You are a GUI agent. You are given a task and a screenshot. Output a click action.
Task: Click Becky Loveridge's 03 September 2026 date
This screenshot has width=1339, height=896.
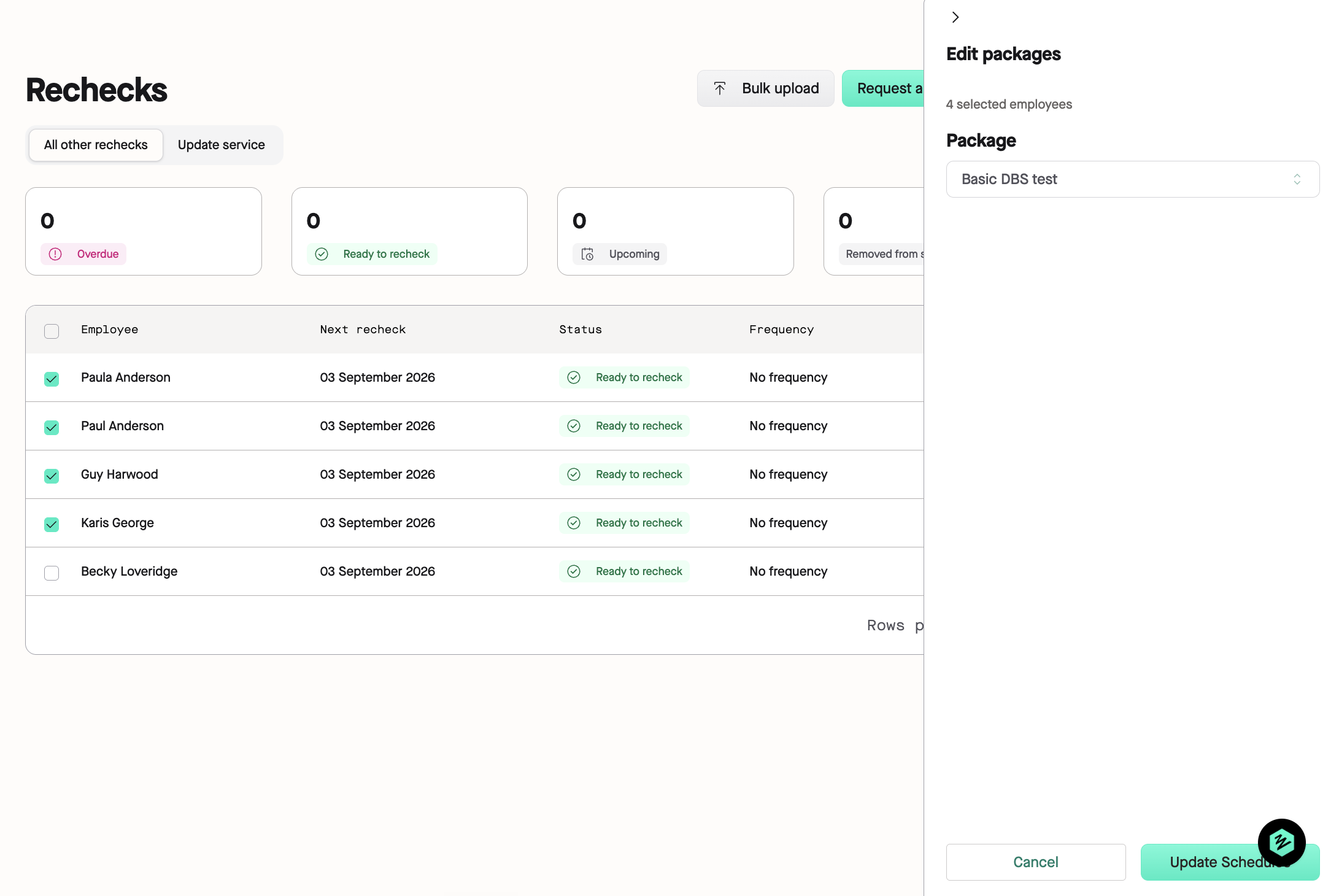pos(377,571)
